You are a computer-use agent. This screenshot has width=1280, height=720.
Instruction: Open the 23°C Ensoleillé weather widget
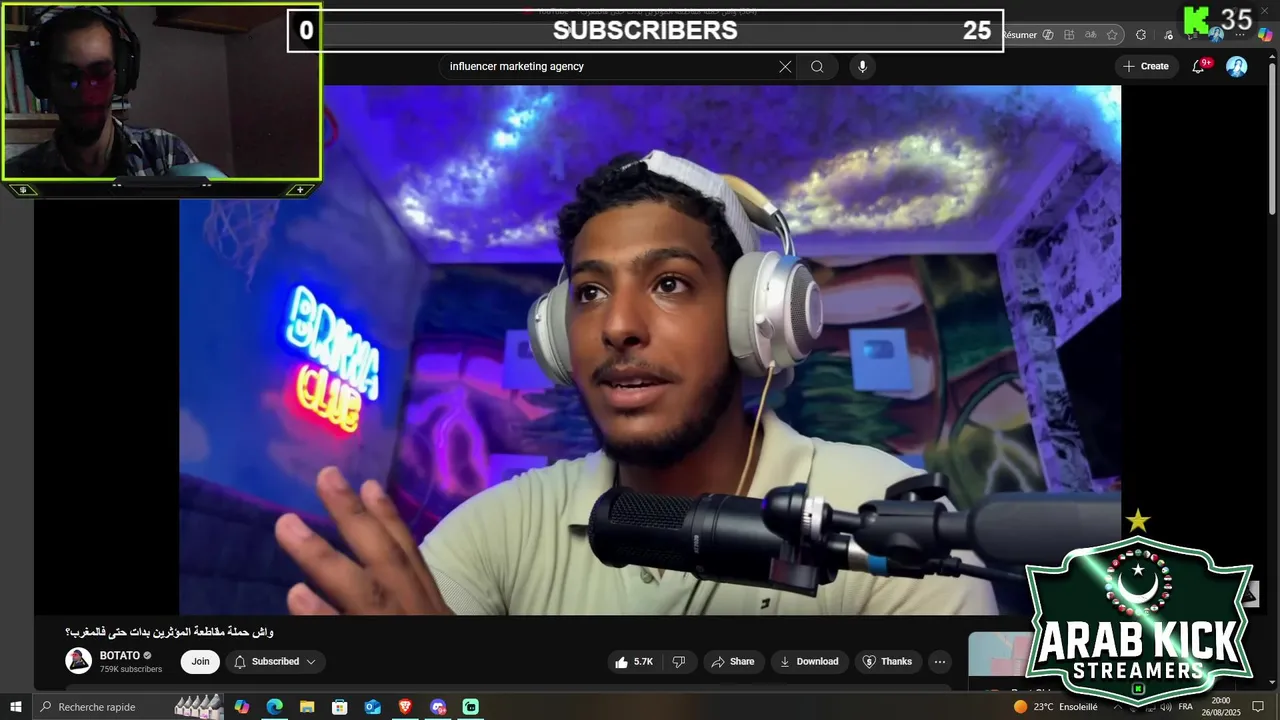pos(1055,707)
